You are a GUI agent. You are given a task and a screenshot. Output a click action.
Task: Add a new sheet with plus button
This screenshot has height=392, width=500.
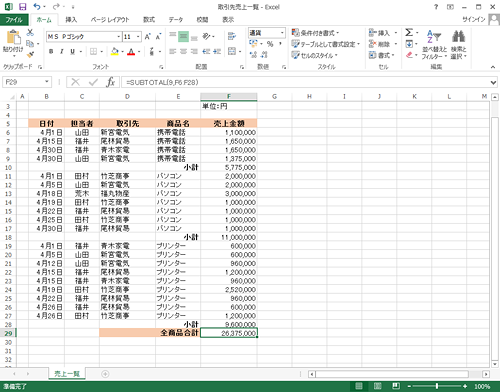coord(105,374)
